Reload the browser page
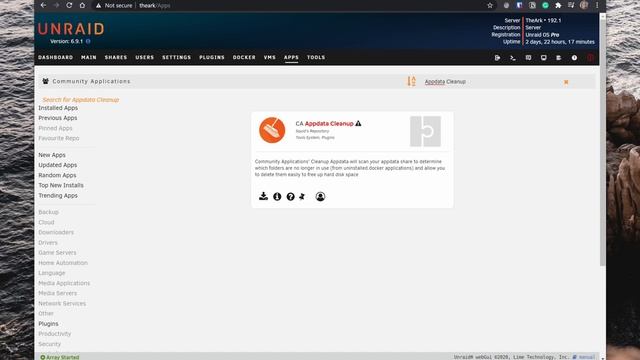This screenshot has height=360, width=640. pyautogui.click(x=69, y=5)
